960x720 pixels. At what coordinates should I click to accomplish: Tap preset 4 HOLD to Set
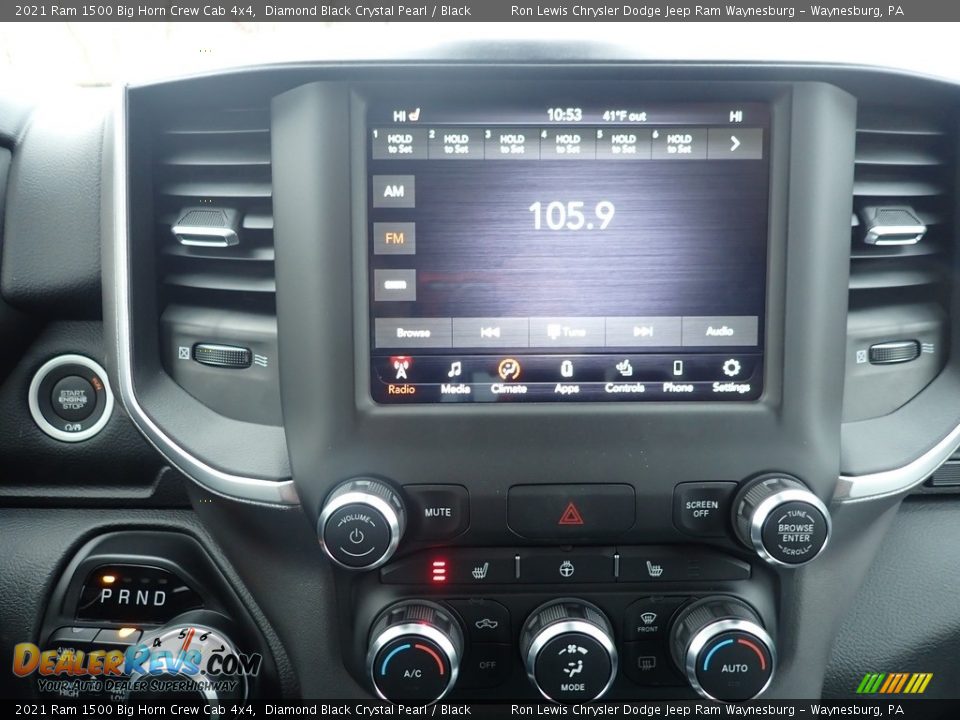(568, 144)
